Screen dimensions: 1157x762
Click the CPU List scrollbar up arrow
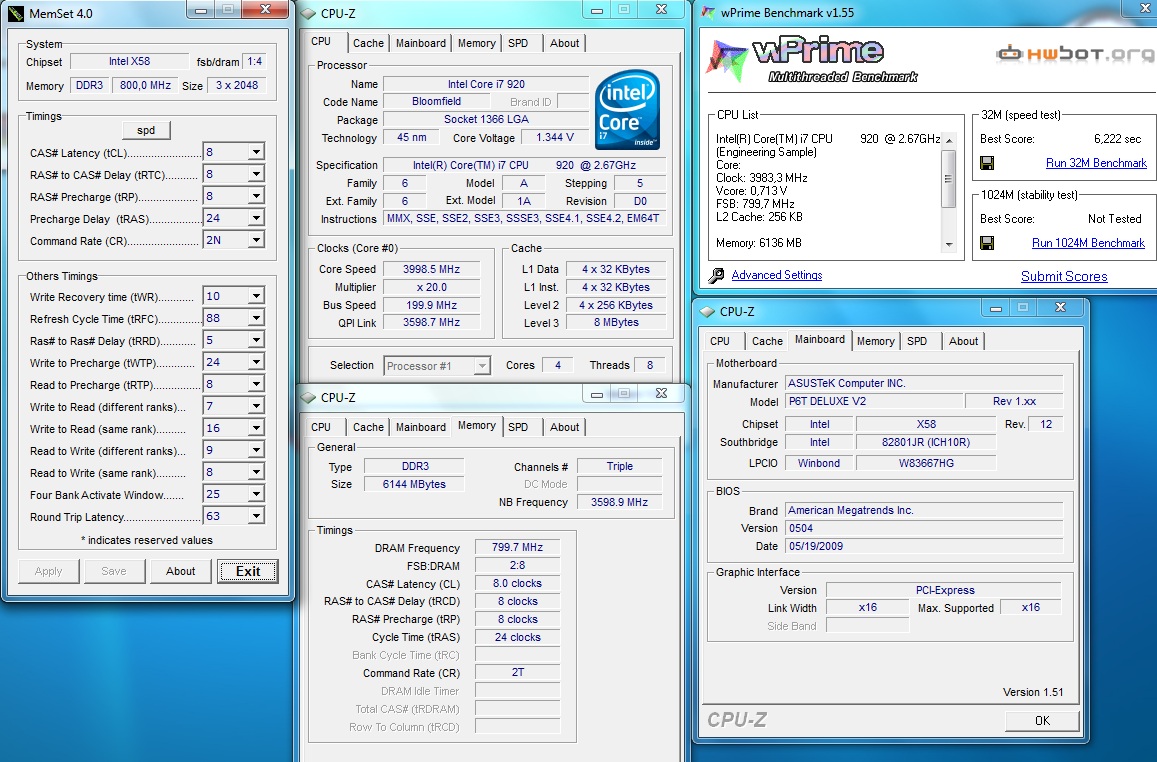click(949, 140)
